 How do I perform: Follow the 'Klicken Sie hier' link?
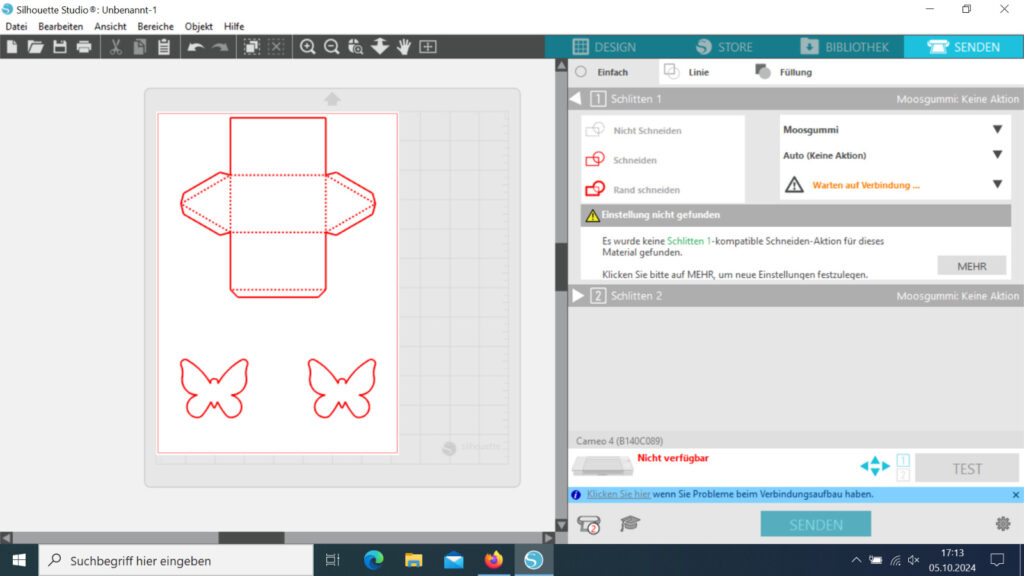[x=618, y=494]
